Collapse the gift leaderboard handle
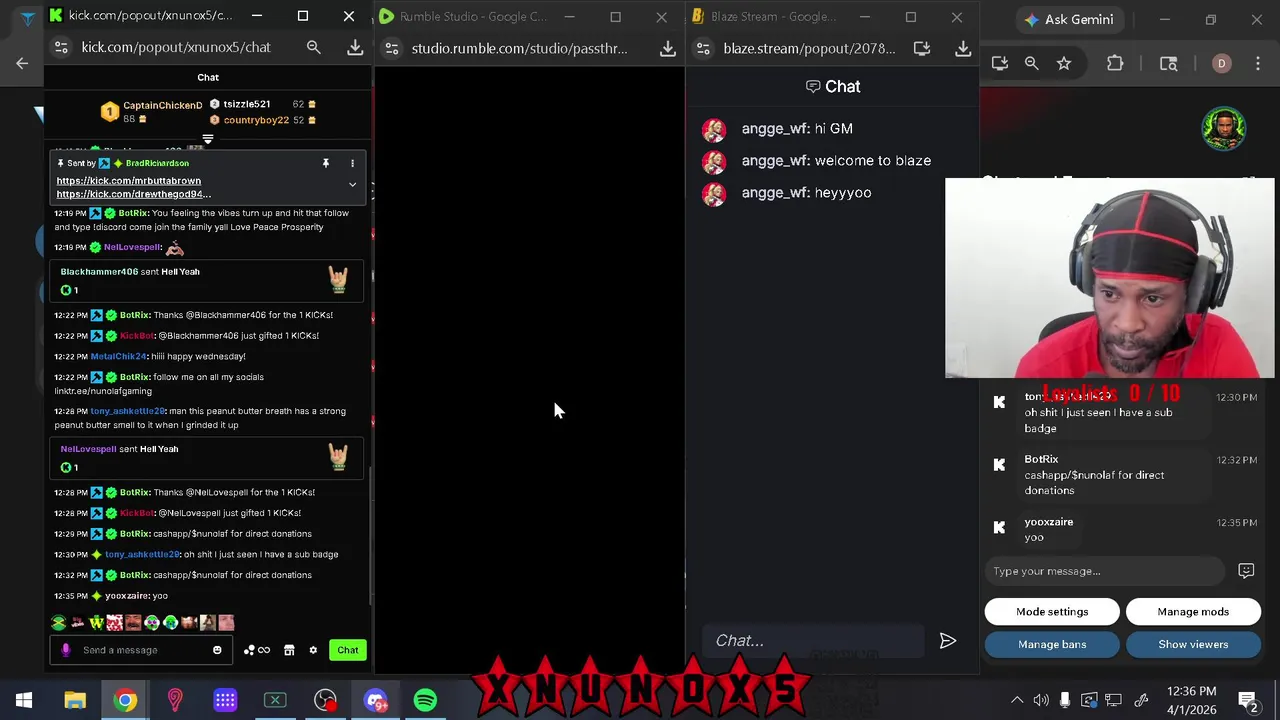Screen dimensions: 1280x720 tap(208, 139)
